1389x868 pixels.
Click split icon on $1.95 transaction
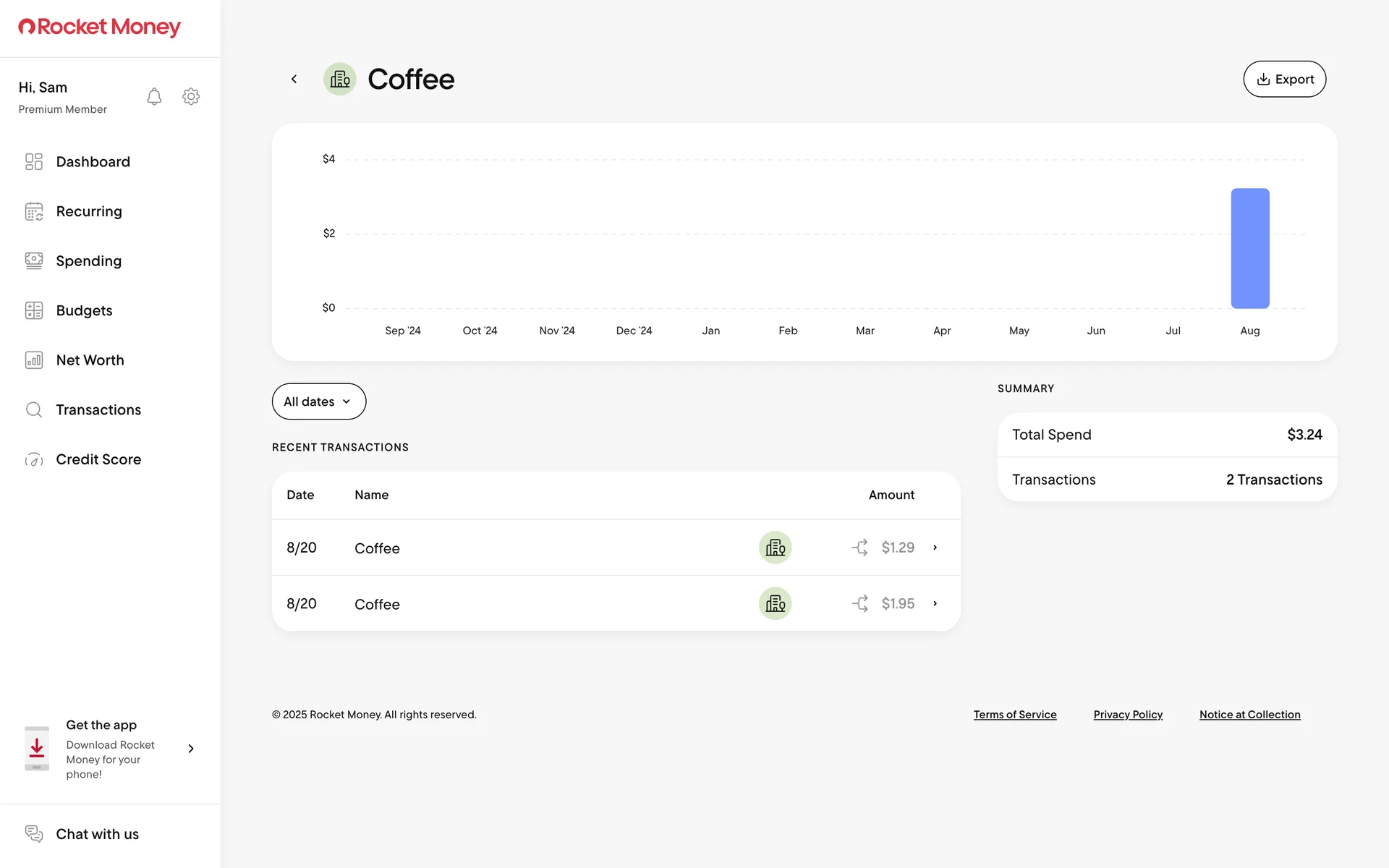(x=859, y=603)
